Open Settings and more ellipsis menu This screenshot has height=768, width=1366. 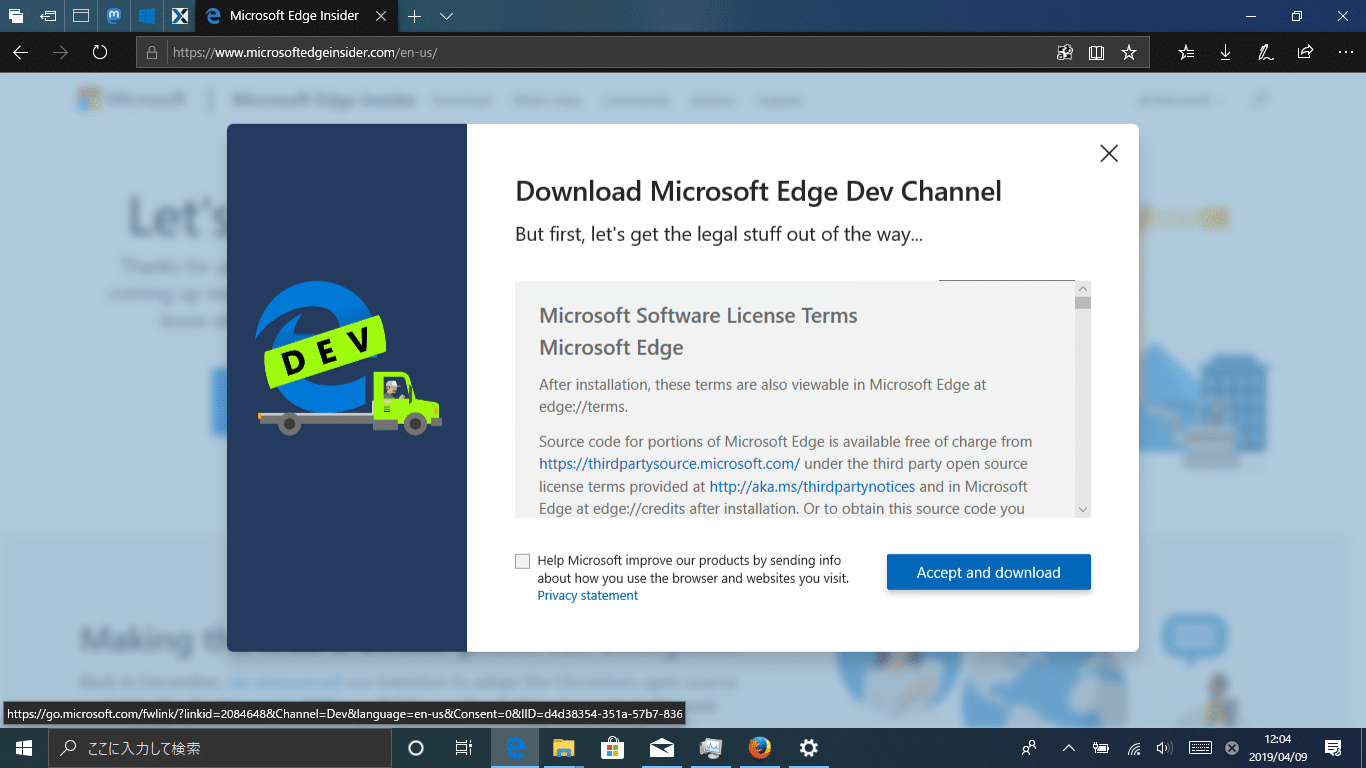[1344, 53]
